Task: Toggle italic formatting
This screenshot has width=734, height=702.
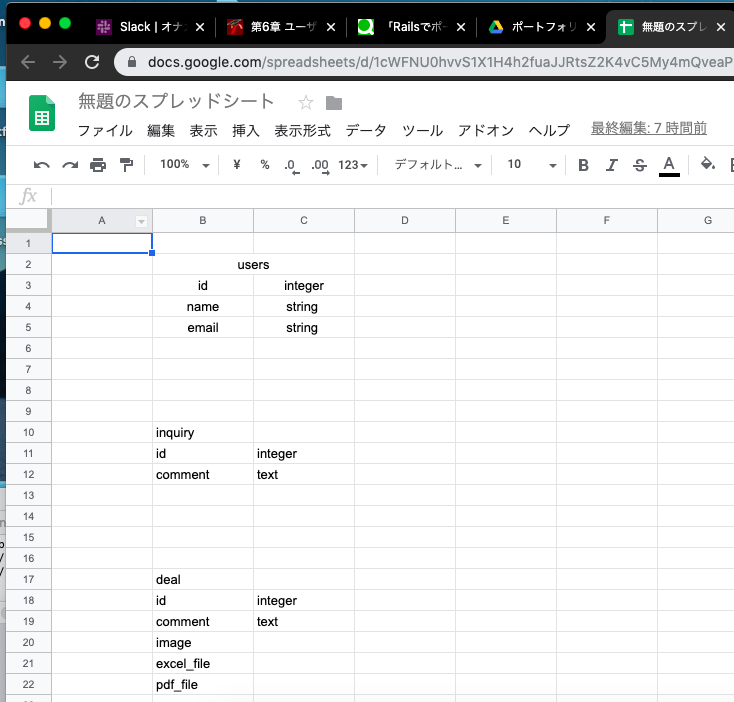Action: [611, 165]
